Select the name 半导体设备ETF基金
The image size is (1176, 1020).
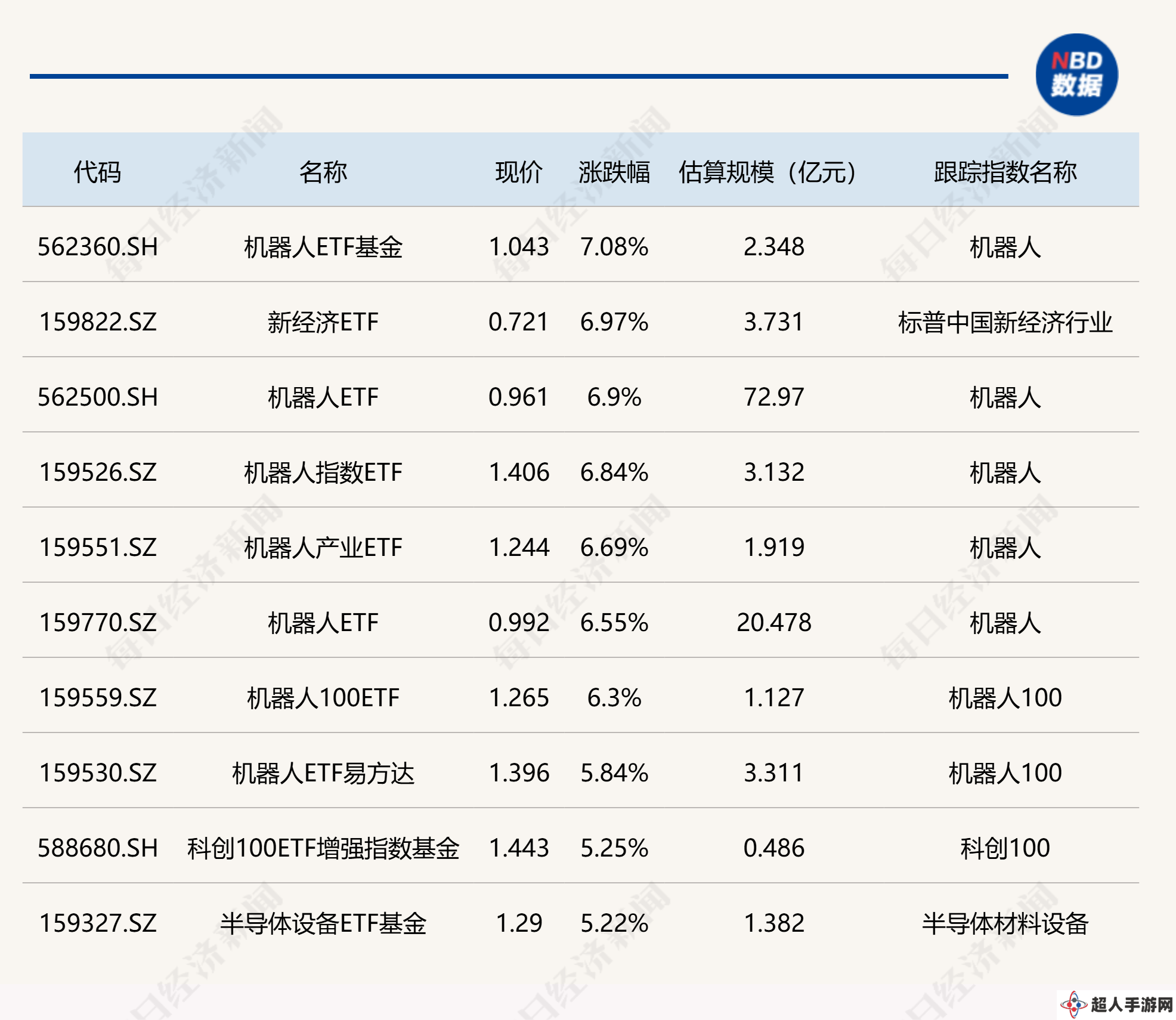coord(323,923)
